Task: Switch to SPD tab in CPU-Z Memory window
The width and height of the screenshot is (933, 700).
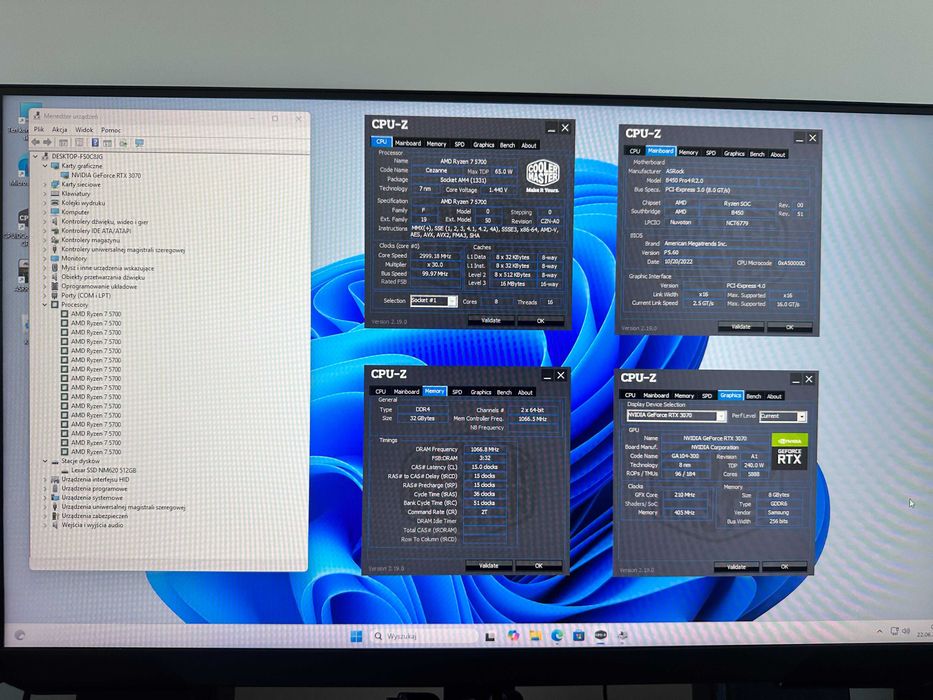Action: tap(457, 392)
